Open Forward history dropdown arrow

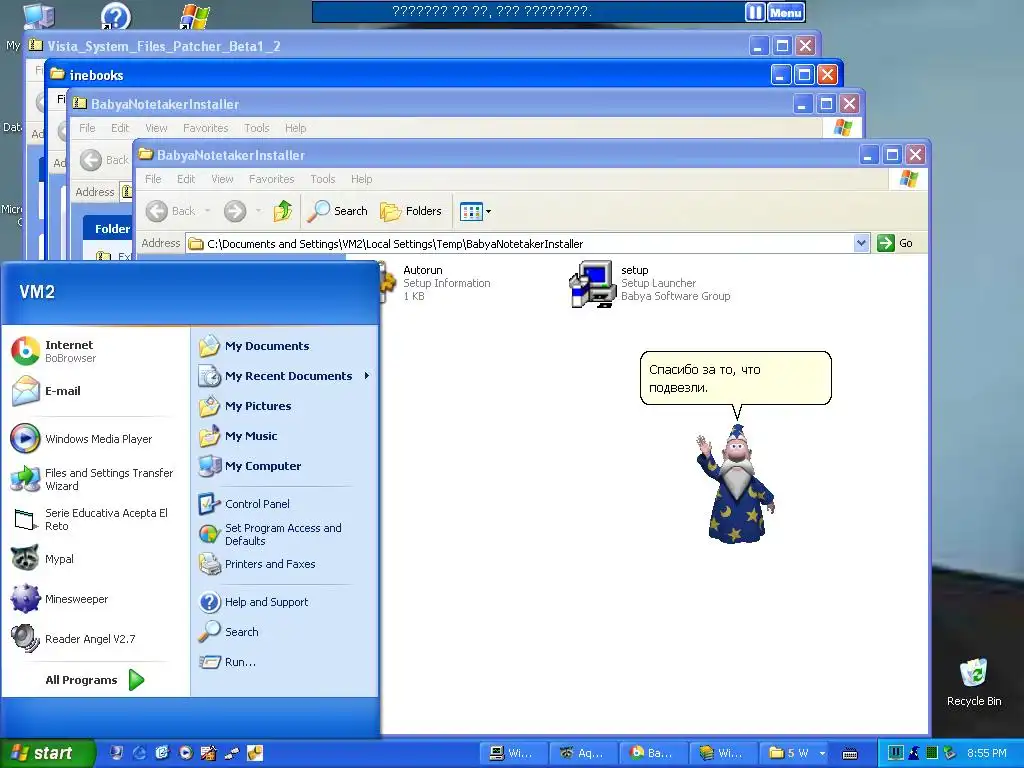coord(258,211)
